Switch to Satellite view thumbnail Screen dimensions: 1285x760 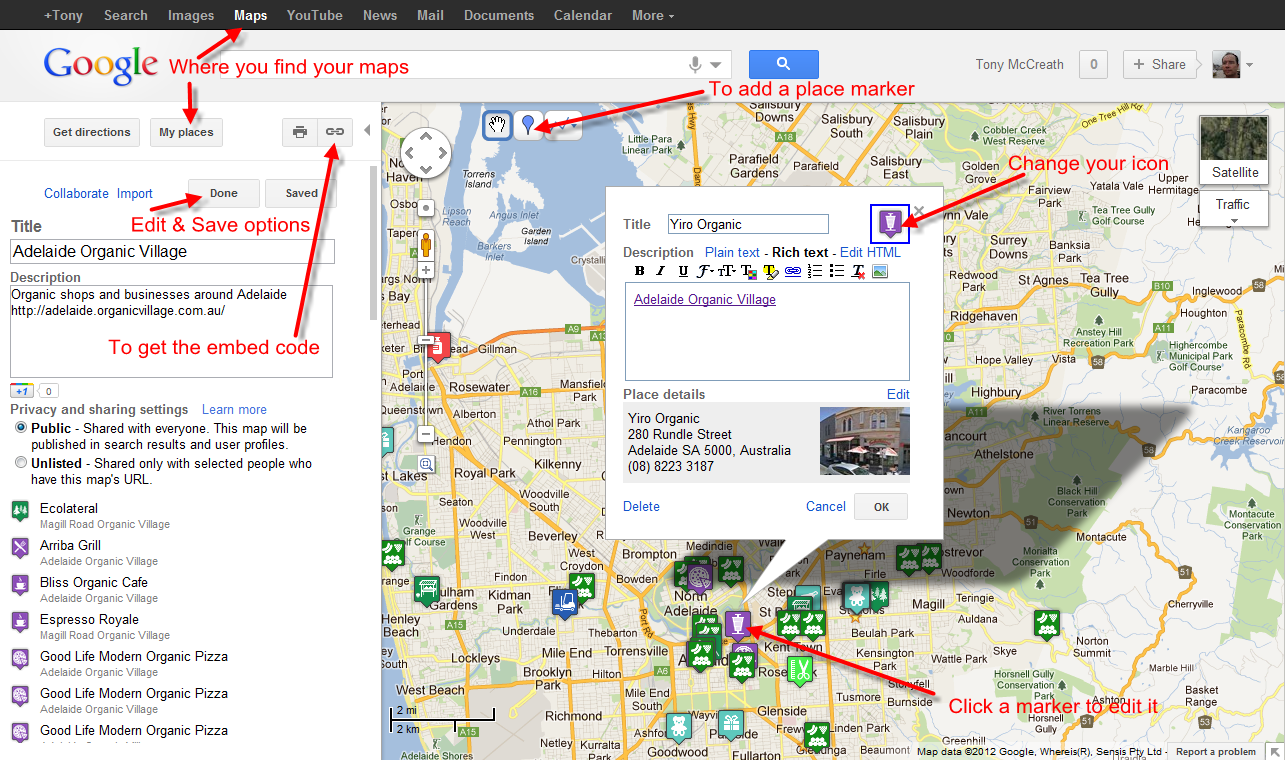pos(1235,149)
